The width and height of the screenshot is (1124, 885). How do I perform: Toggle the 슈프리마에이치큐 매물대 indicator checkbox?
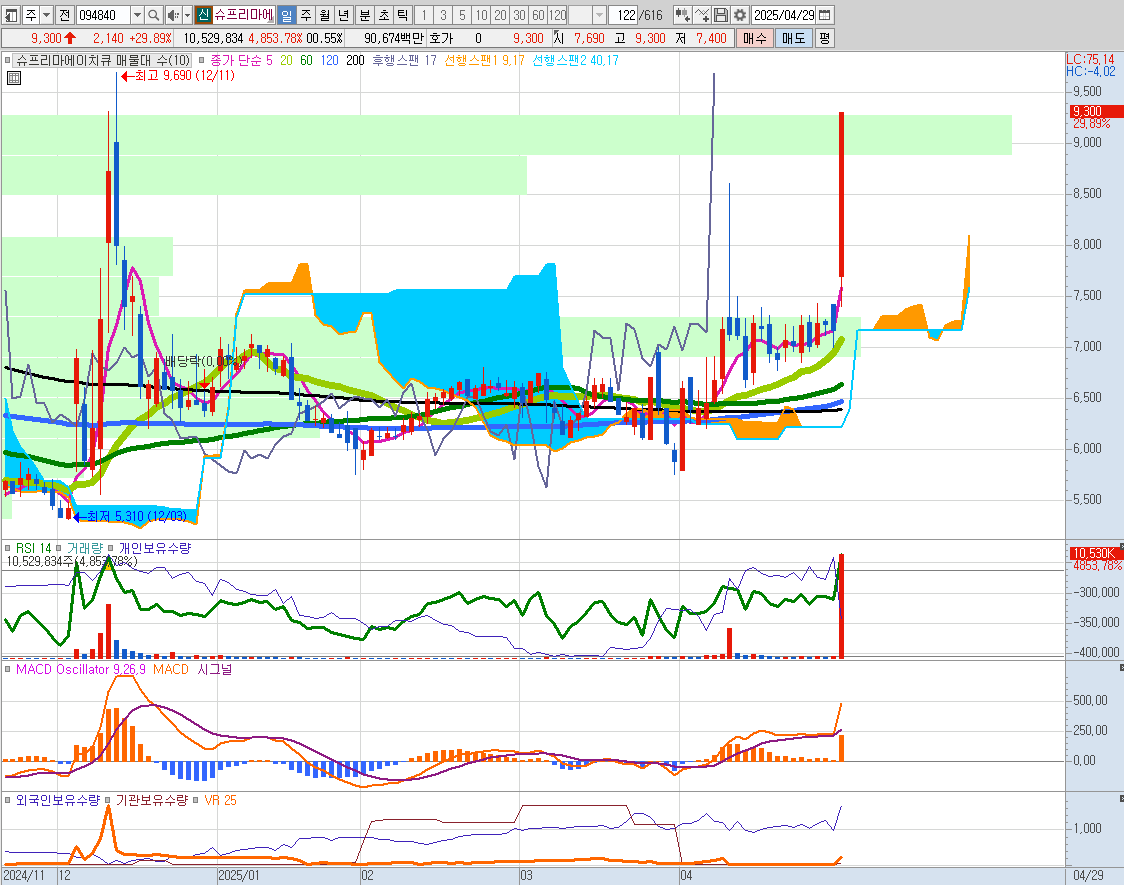coord(8,61)
